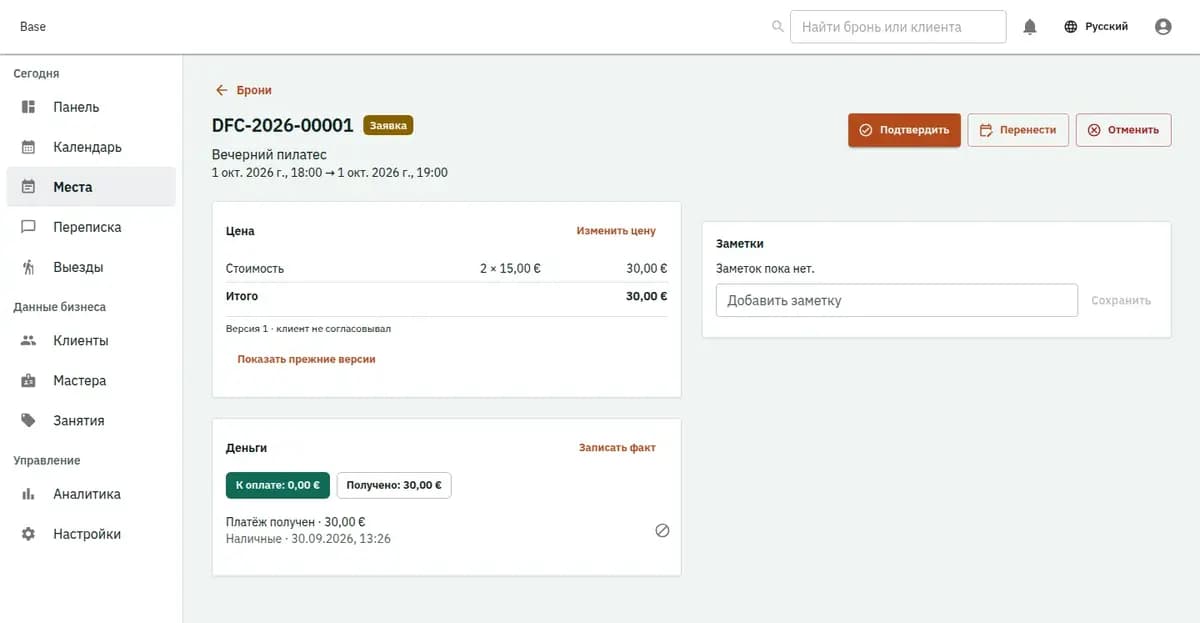The width and height of the screenshot is (1200, 623).
Task: Confirm the booking with Подтвердить
Action: pyautogui.click(x=905, y=130)
